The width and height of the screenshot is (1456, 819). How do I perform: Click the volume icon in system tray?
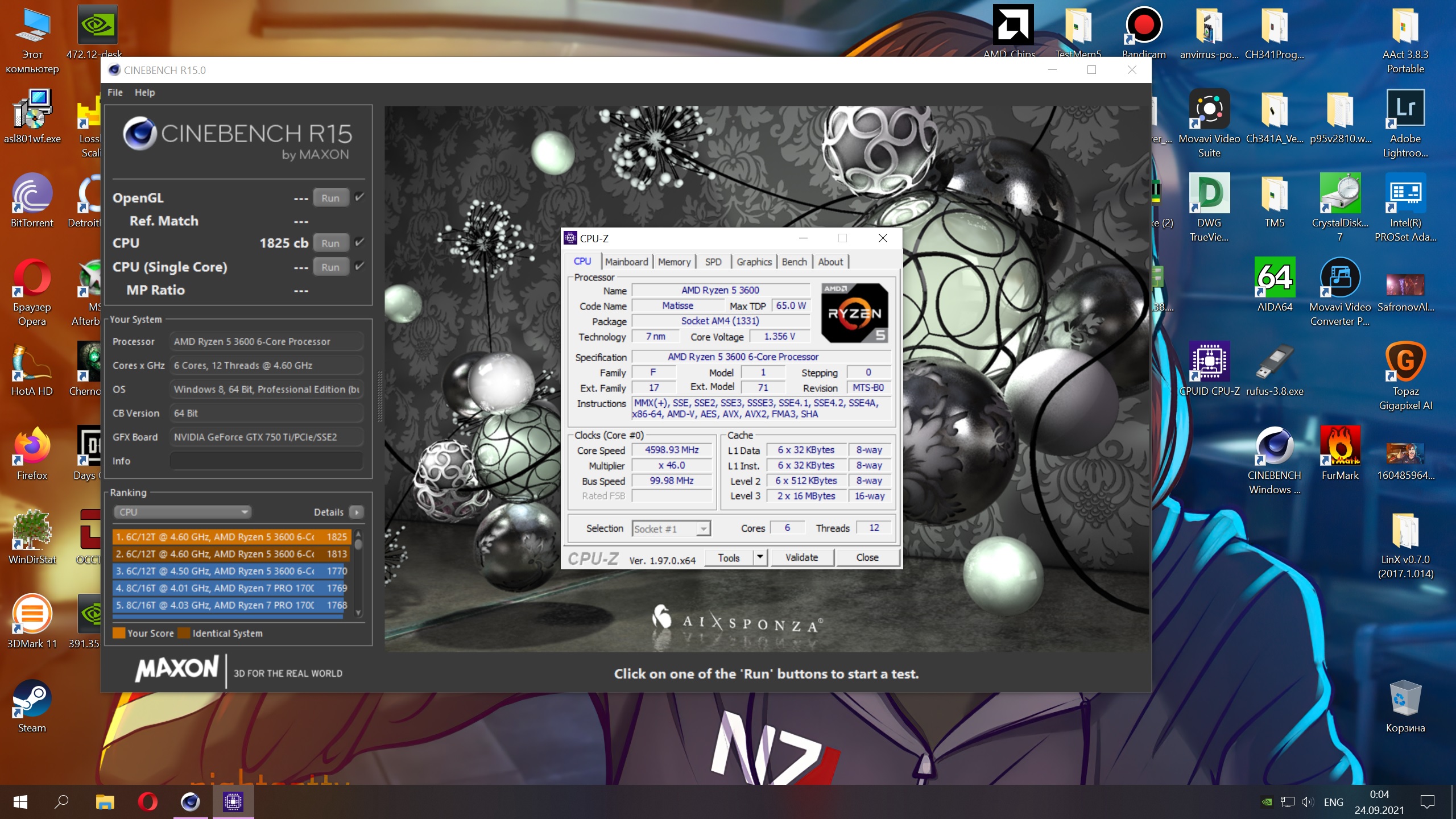[1307, 802]
